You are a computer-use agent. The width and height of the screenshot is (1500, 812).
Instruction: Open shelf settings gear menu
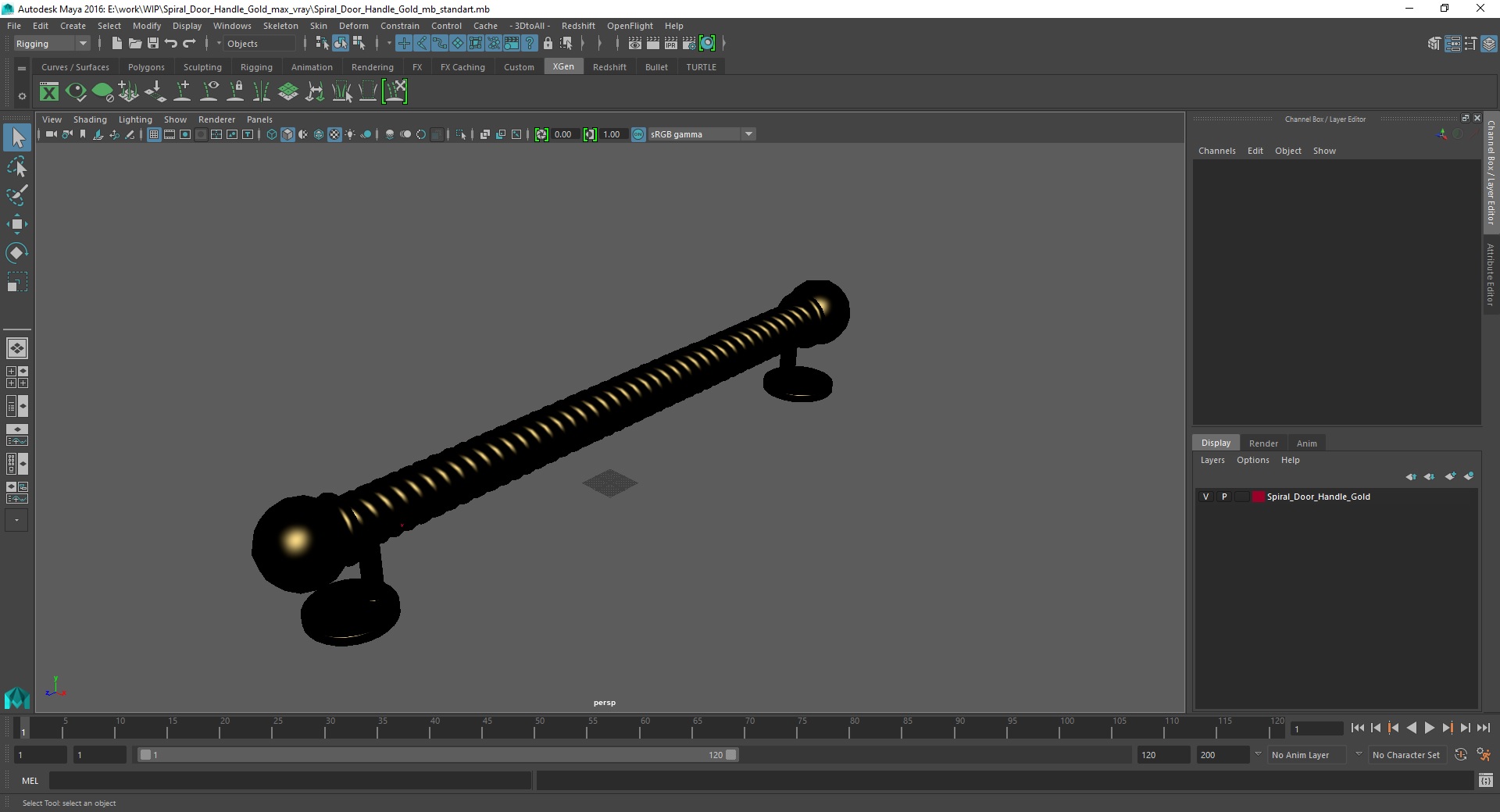22,96
